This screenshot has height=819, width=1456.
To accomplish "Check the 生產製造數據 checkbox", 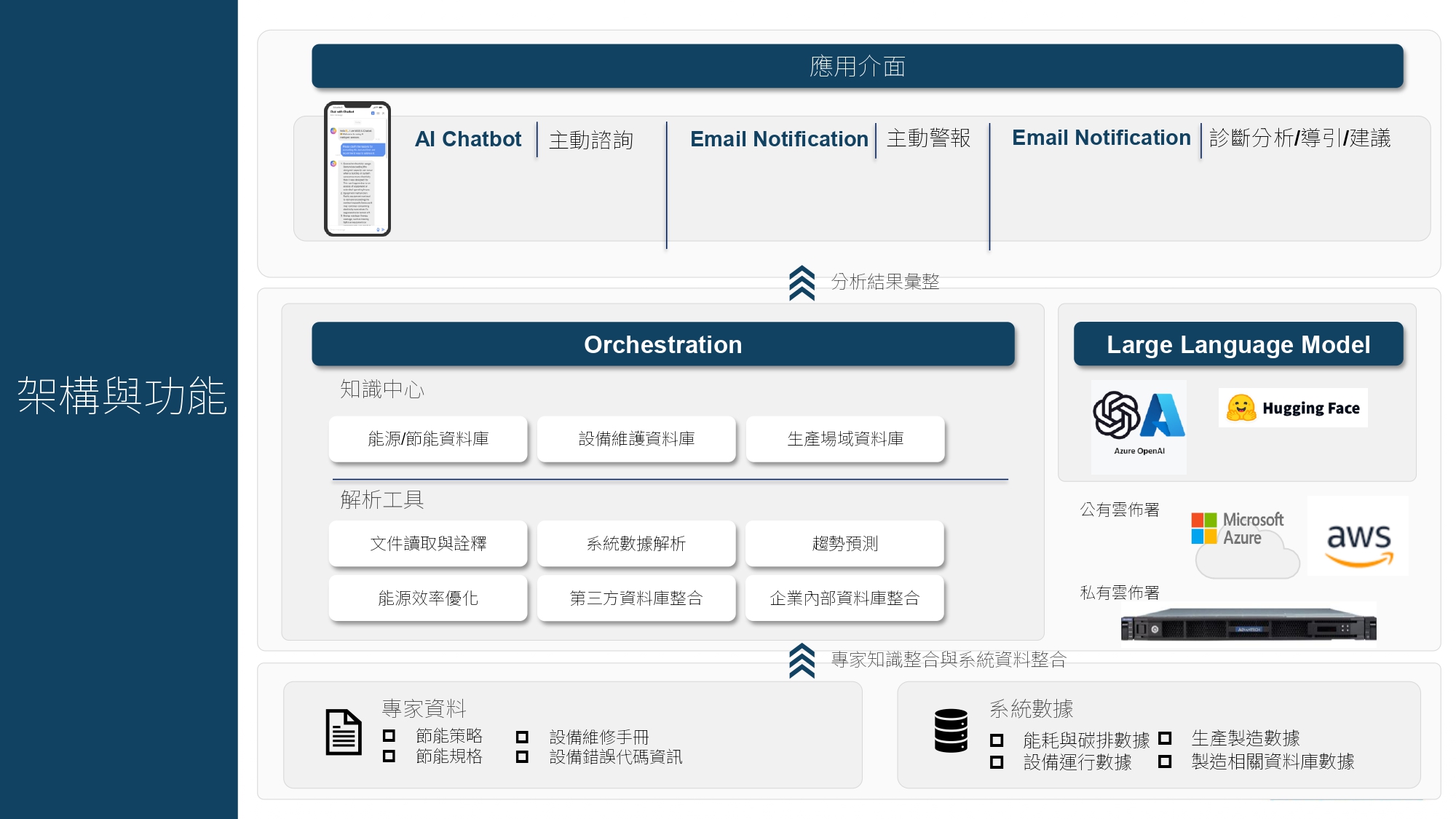I will point(1165,738).
